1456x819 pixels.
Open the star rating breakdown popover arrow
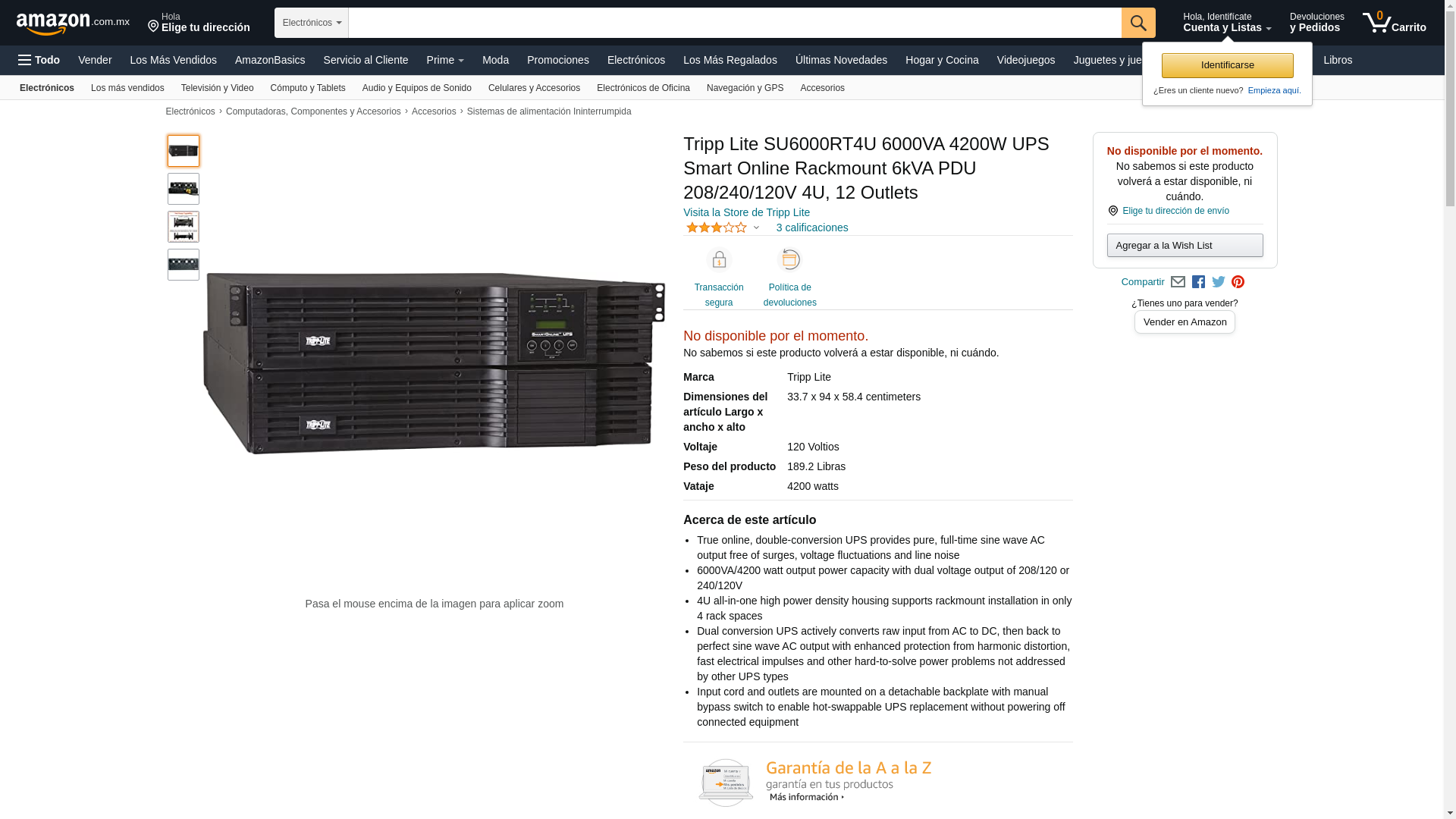click(x=756, y=227)
